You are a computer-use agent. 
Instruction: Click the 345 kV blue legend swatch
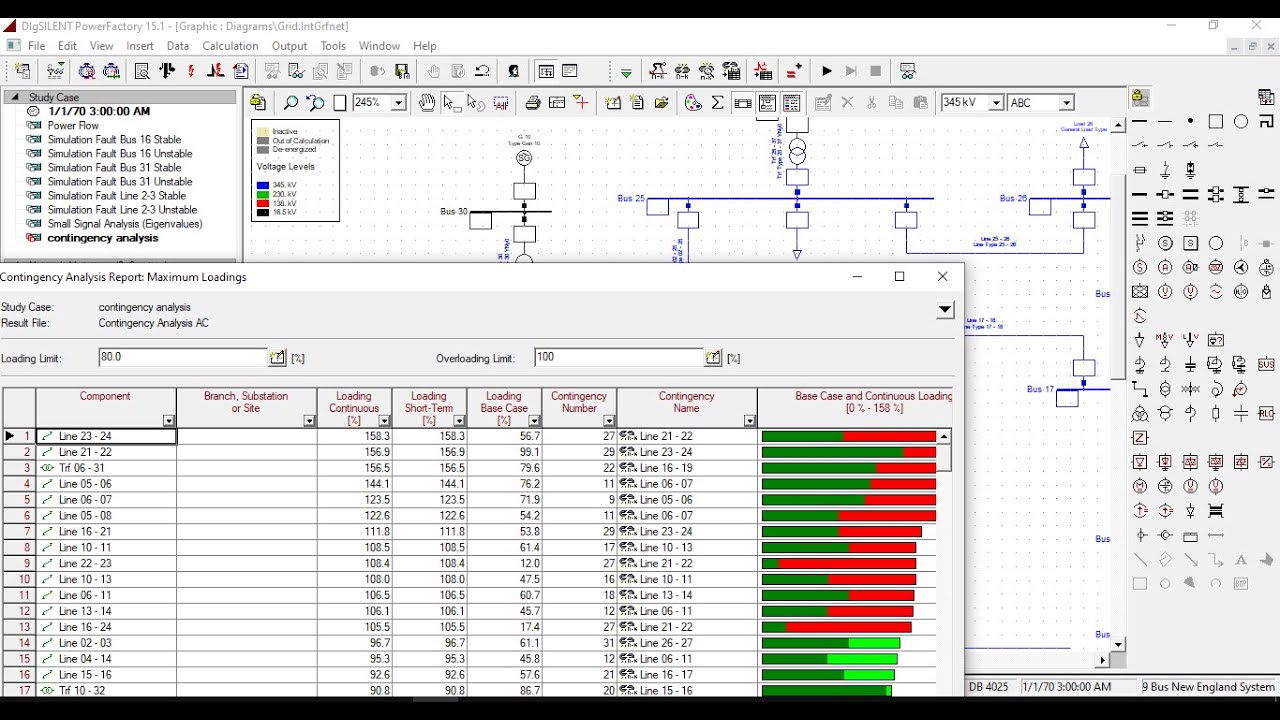[x=263, y=185]
